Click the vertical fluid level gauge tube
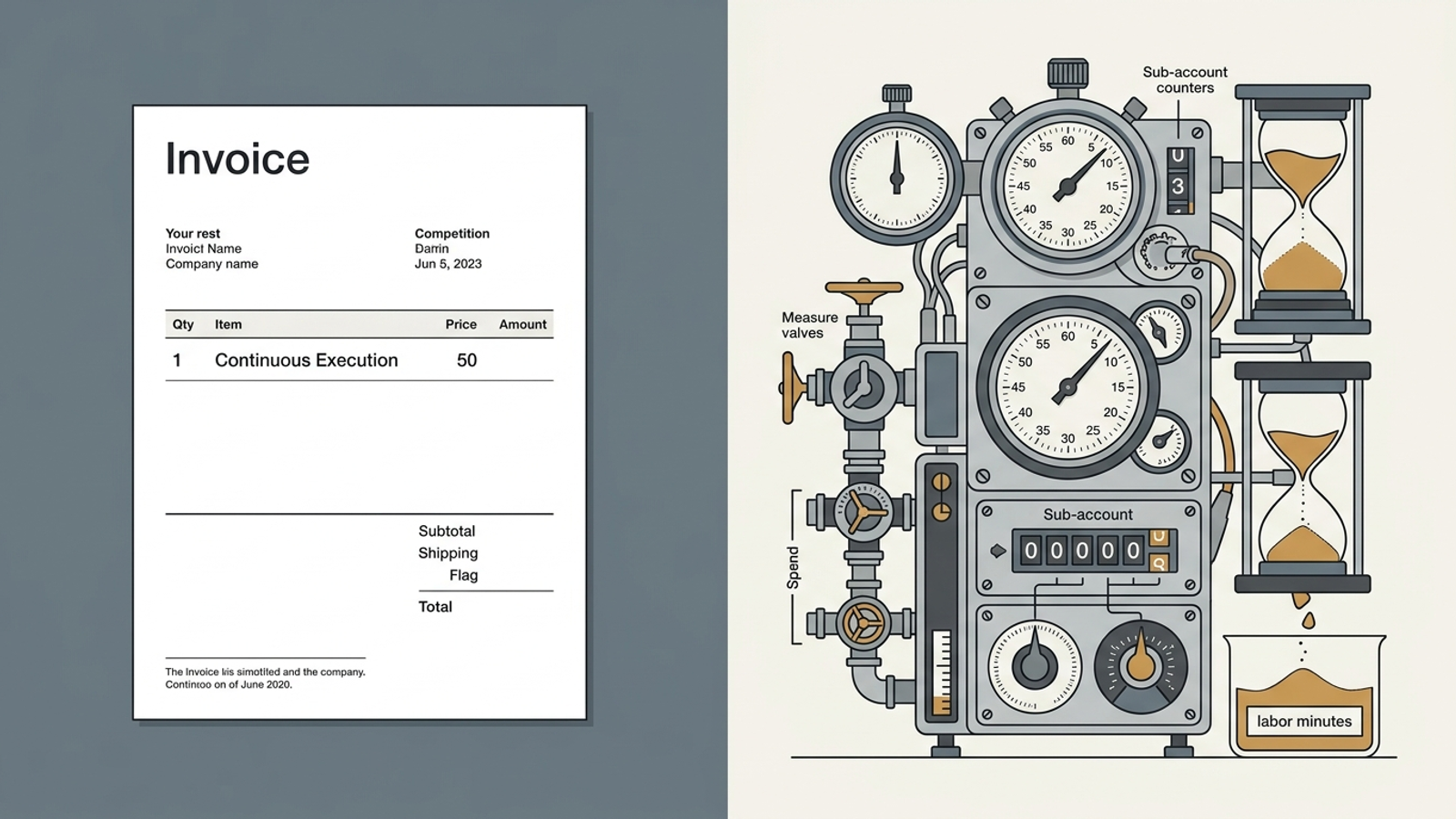Viewport: 1456px width, 819px height. [x=942, y=672]
